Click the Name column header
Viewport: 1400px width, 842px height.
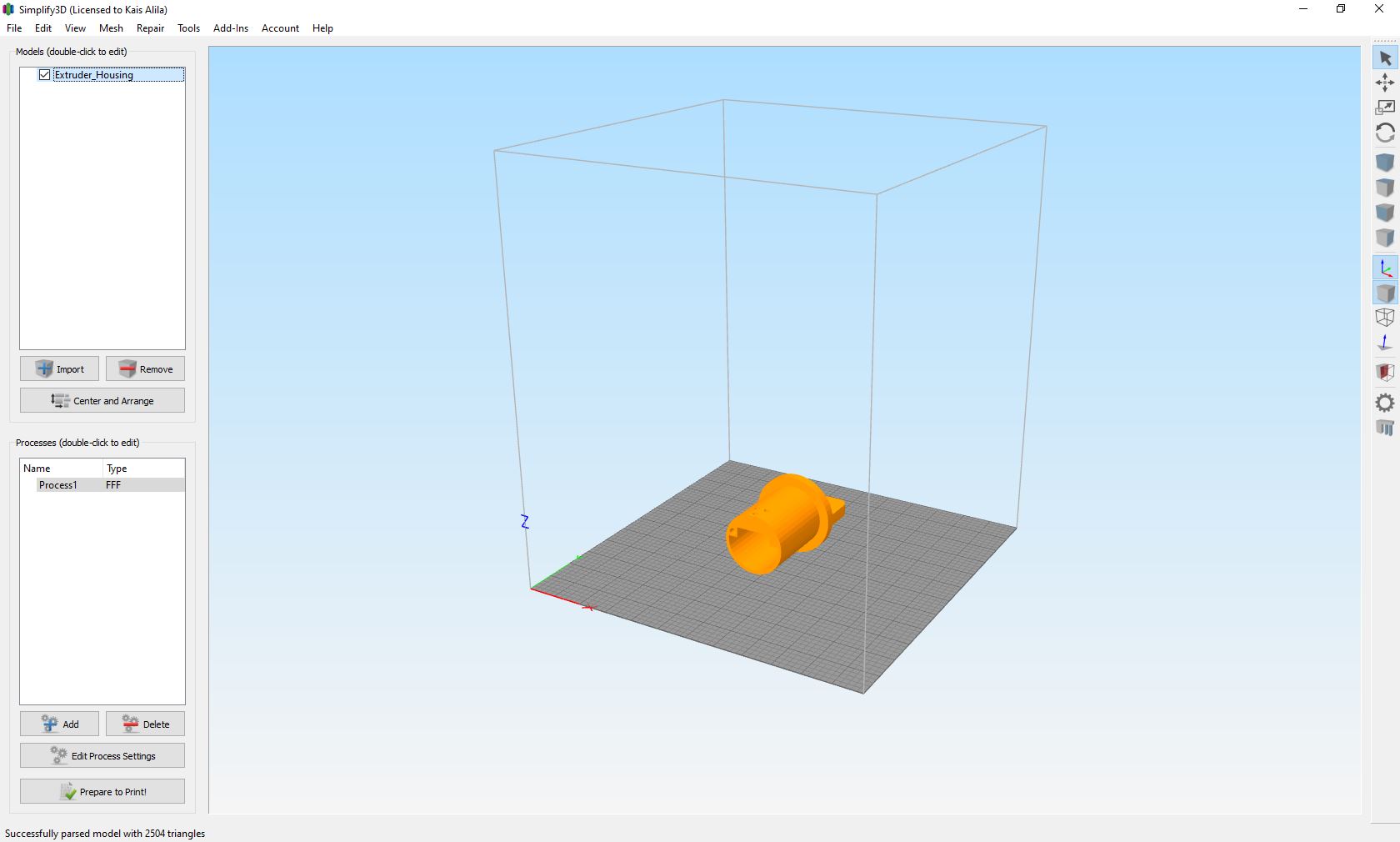click(x=61, y=469)
